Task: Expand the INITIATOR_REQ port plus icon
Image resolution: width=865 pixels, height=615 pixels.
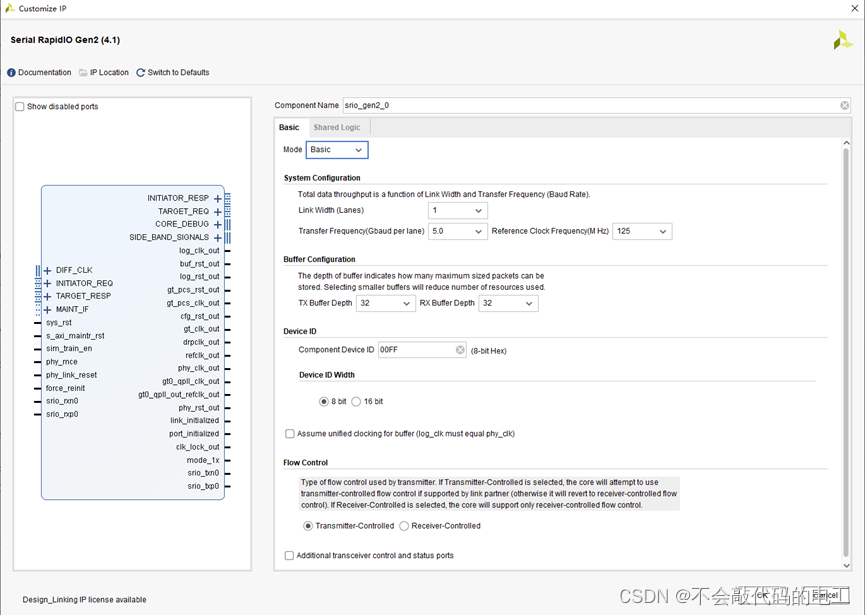Action: (47, 284)
